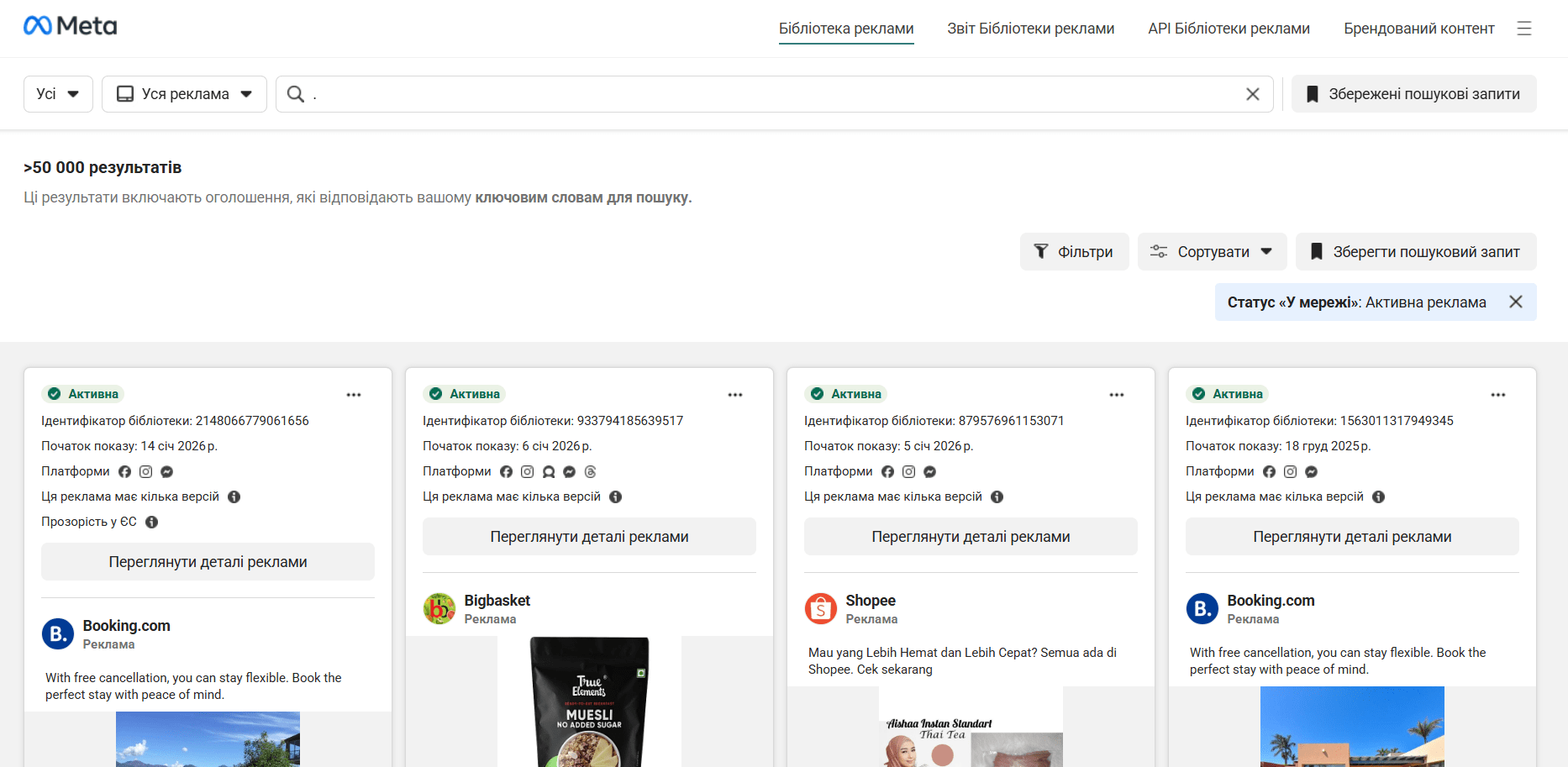Click Audience Network icon in the Bigbasket ad

click(x=549, y=472)
